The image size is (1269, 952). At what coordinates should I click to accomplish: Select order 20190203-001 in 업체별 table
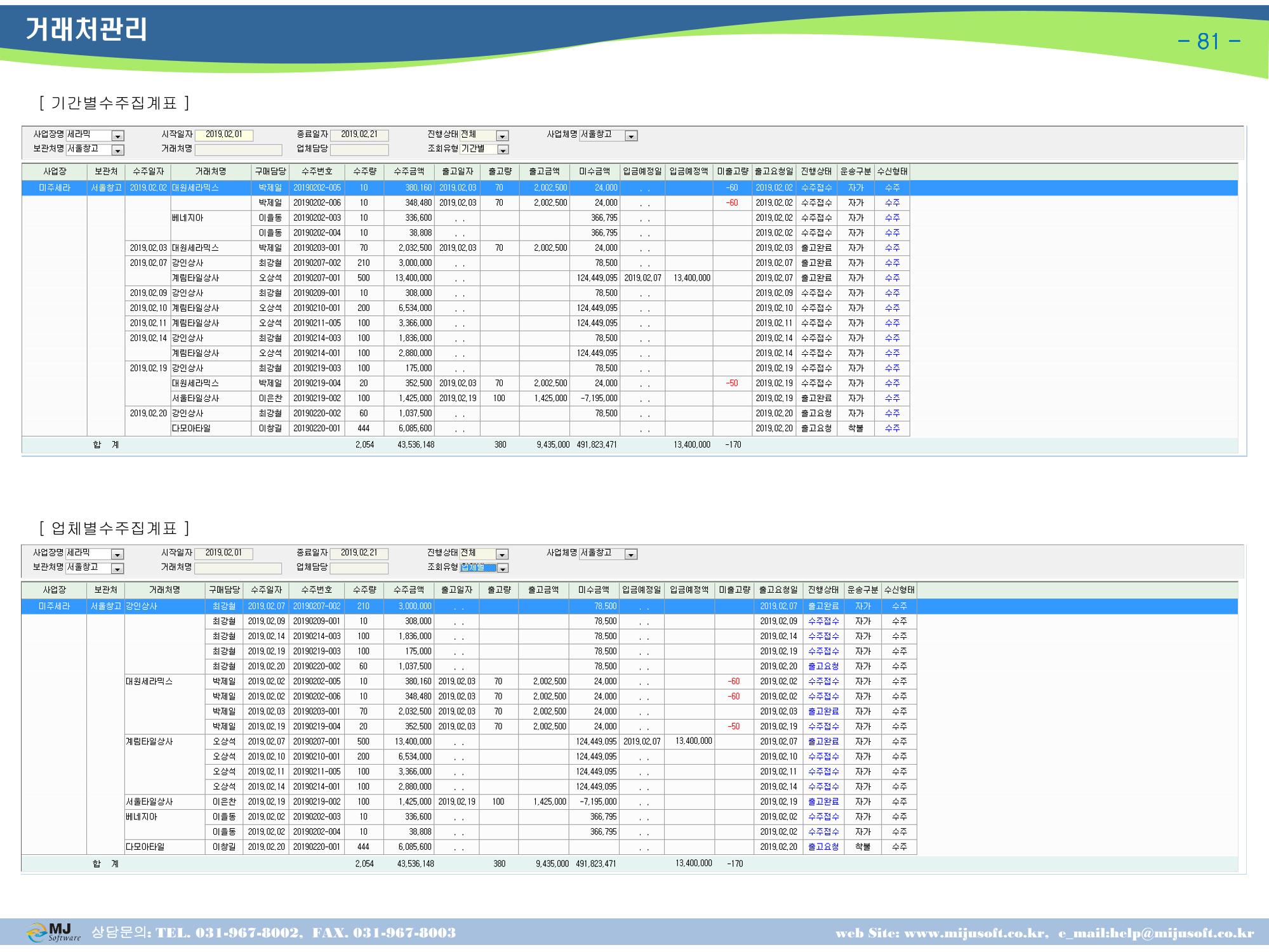point(317,711)
